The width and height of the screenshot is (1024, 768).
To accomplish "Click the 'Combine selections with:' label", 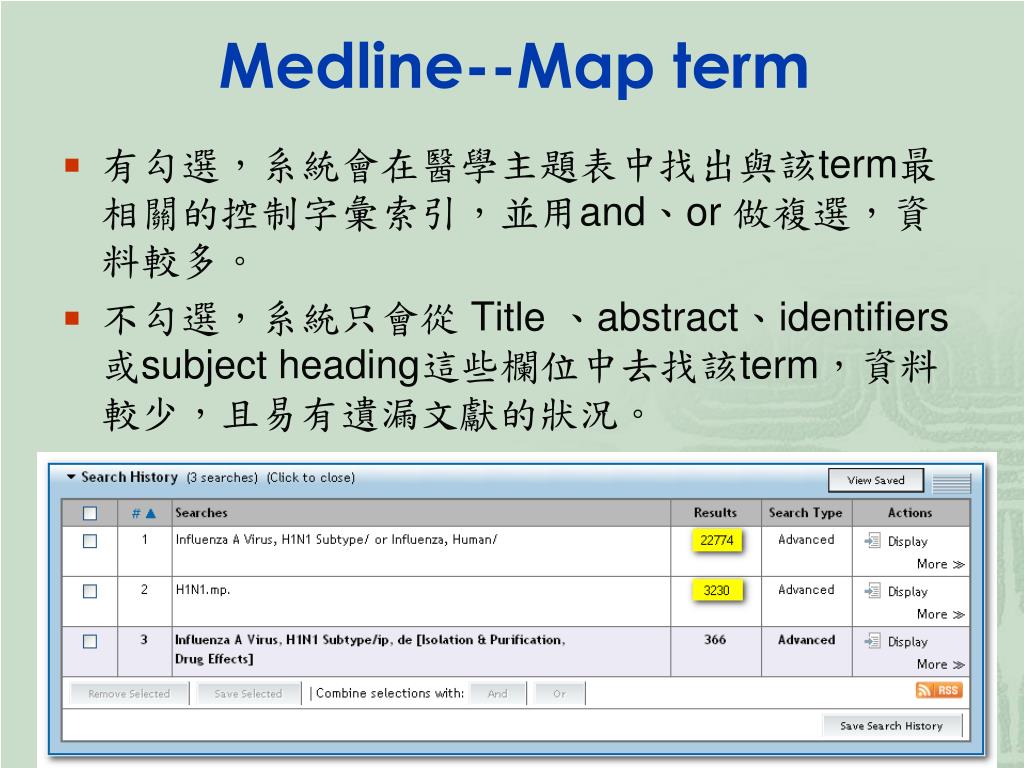I will pyautogui.click(x=390, y=694).
